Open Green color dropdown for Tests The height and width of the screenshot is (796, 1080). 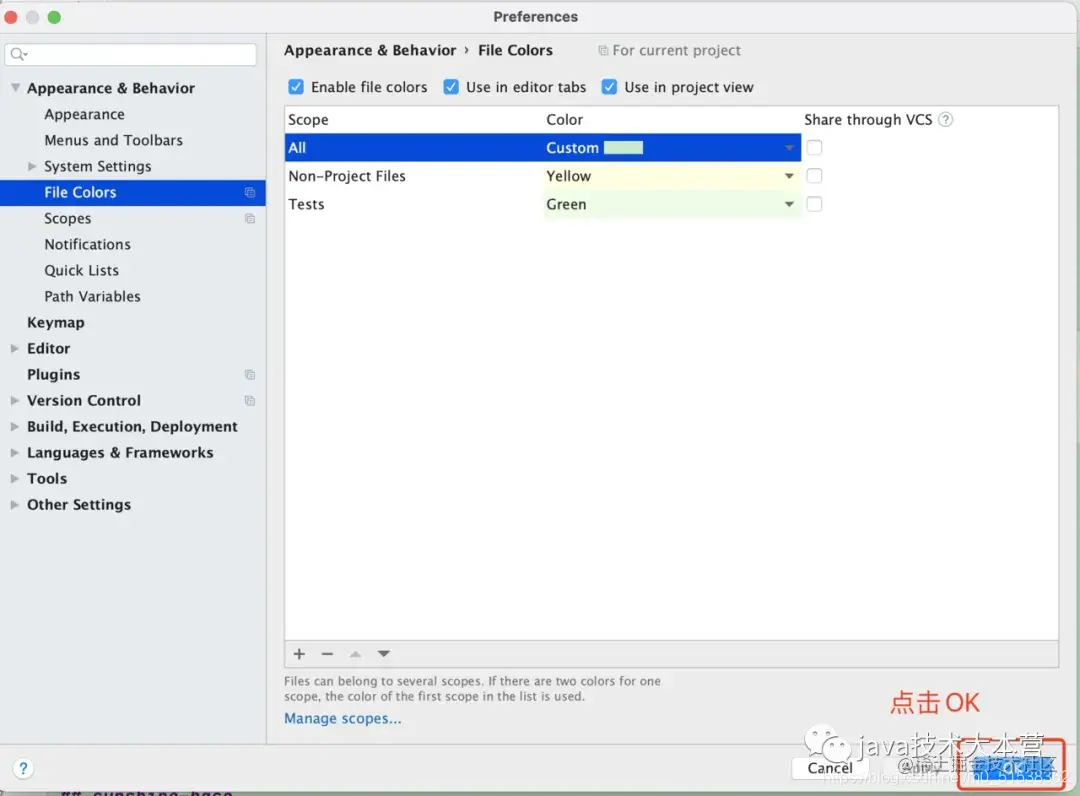[x=789, y=205]
